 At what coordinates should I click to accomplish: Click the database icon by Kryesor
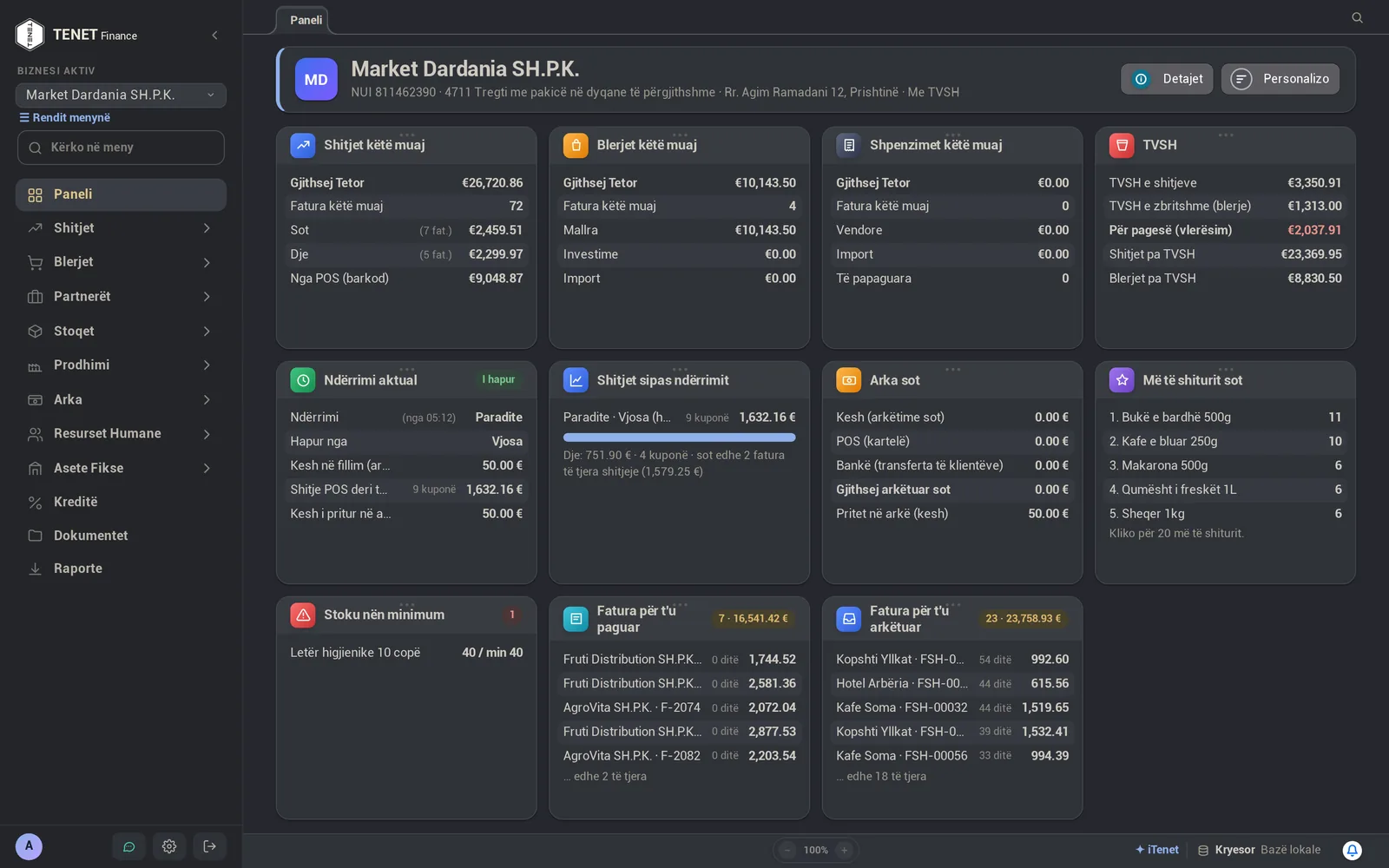pyautogui.click(x=1203, y=851)
